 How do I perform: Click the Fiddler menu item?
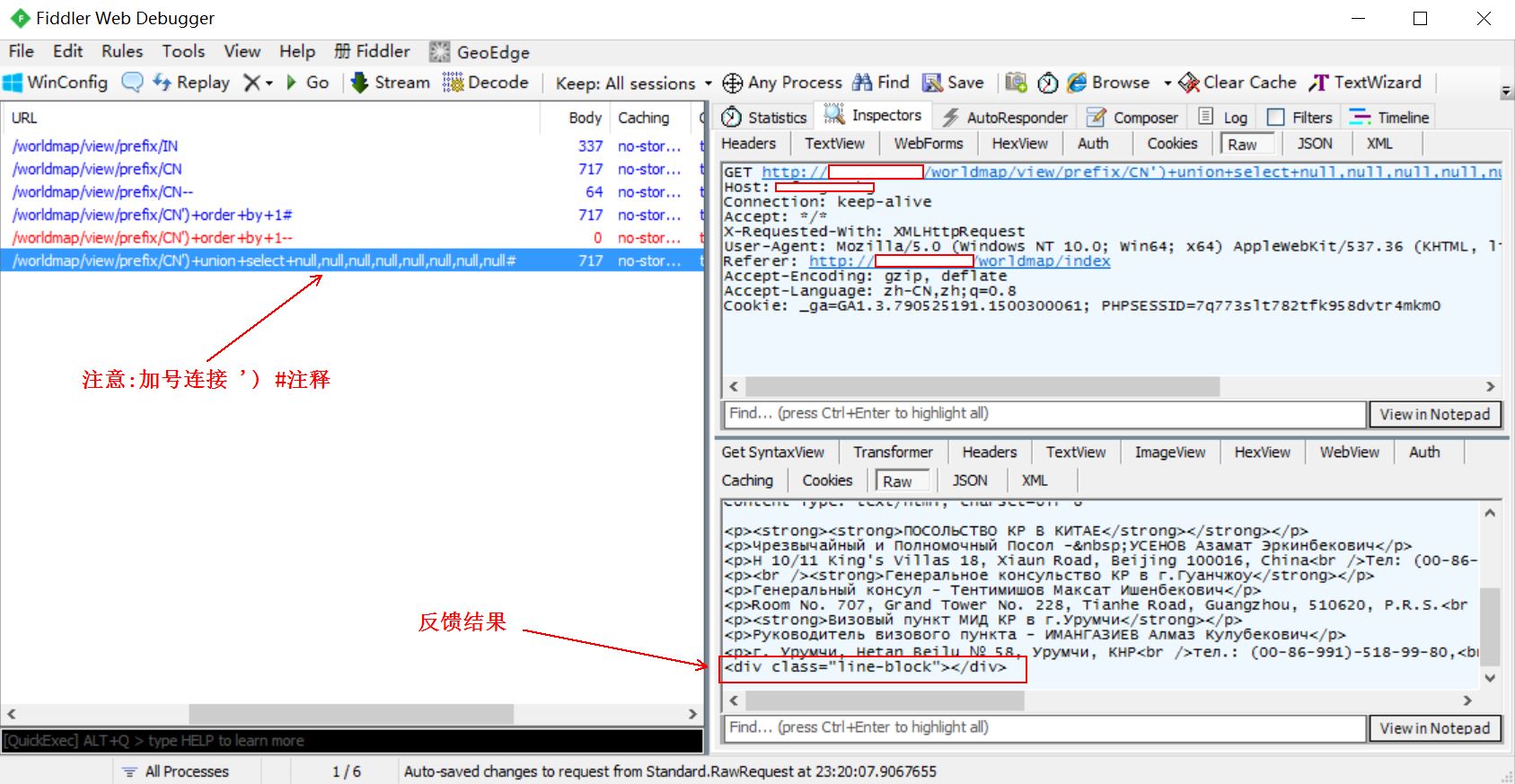[372, 51]
